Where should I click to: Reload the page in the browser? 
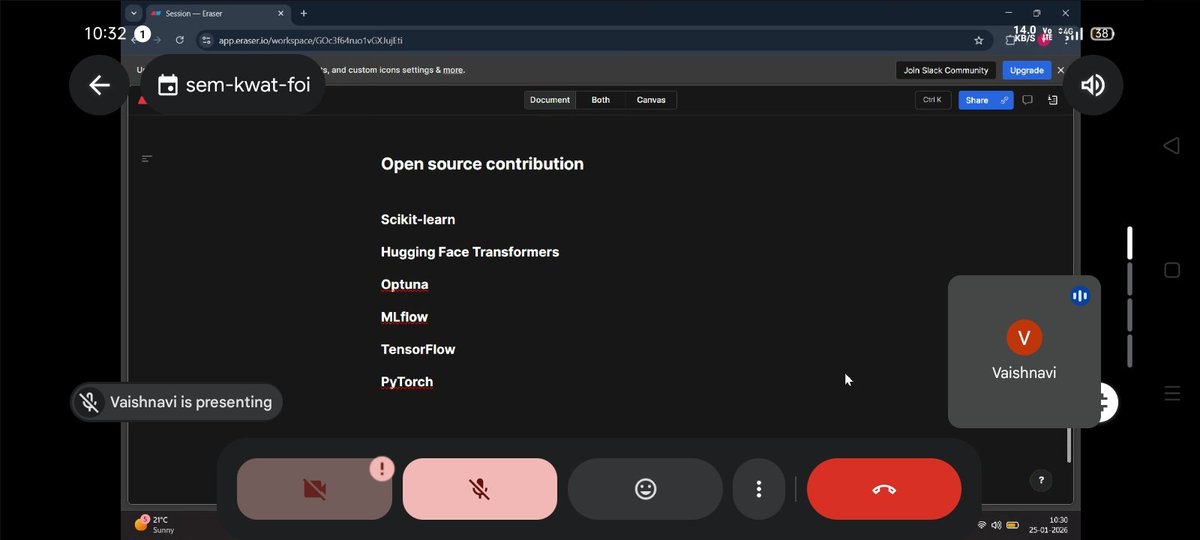point(180,40)
